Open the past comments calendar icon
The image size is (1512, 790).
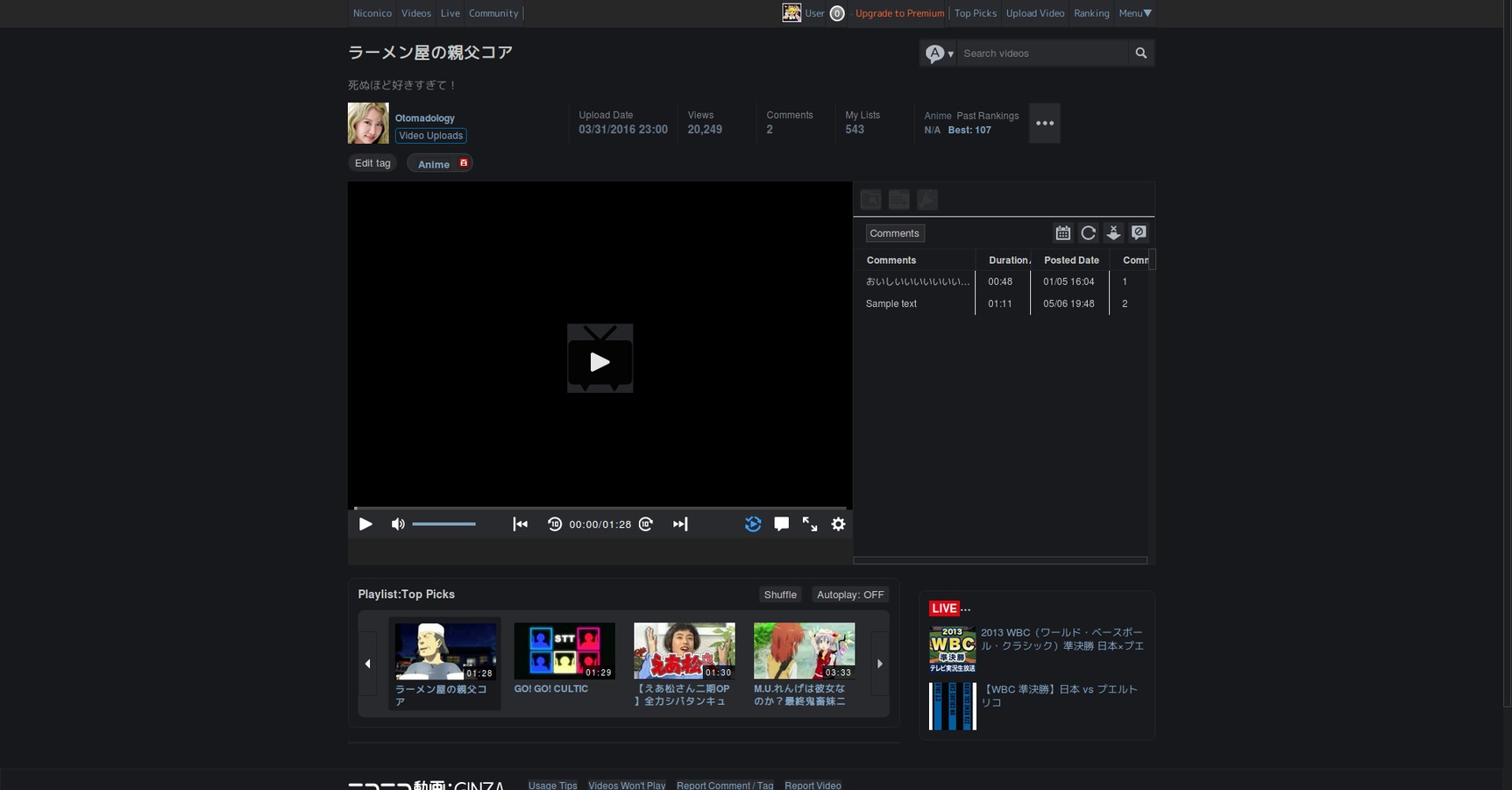pyautogui.click(x=1062, y=233)
